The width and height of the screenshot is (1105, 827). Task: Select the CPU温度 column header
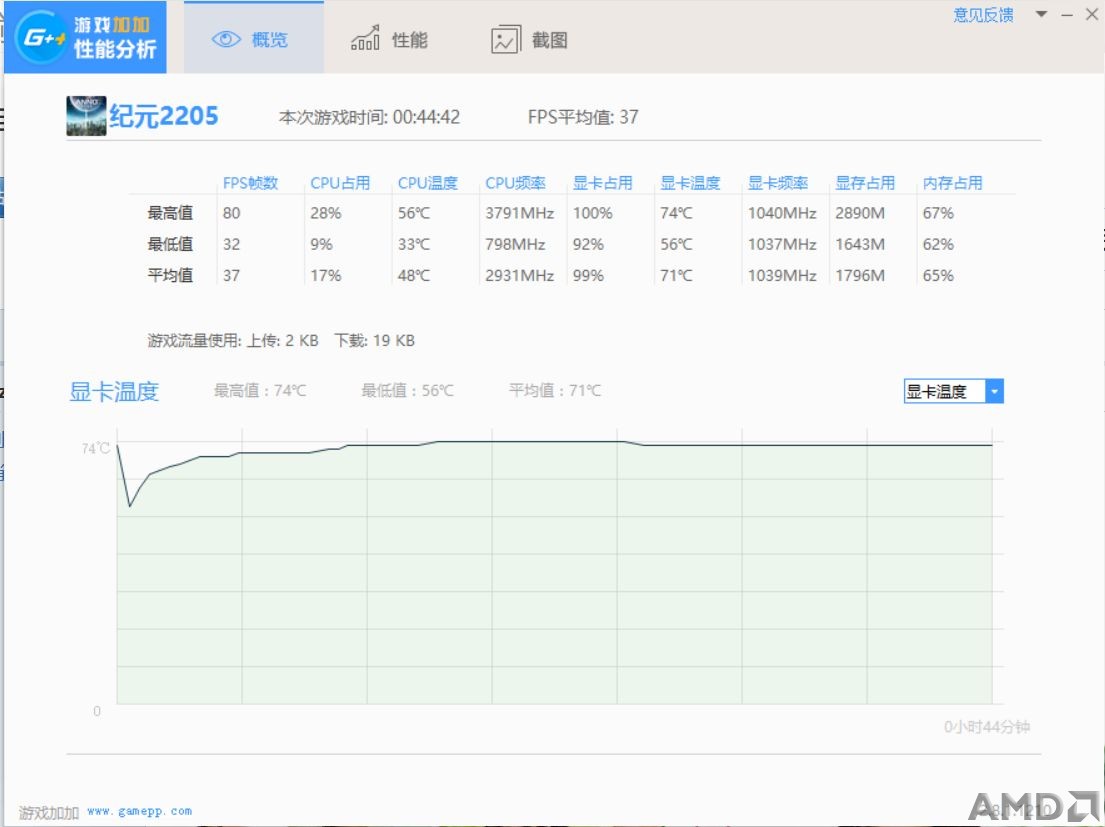tap(427, 183)
